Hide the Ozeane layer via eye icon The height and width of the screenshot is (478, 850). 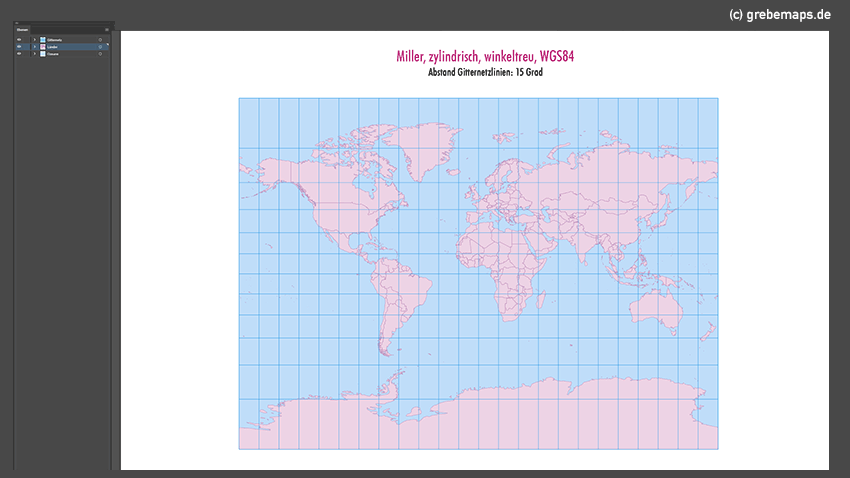click(x=19, y=53)
